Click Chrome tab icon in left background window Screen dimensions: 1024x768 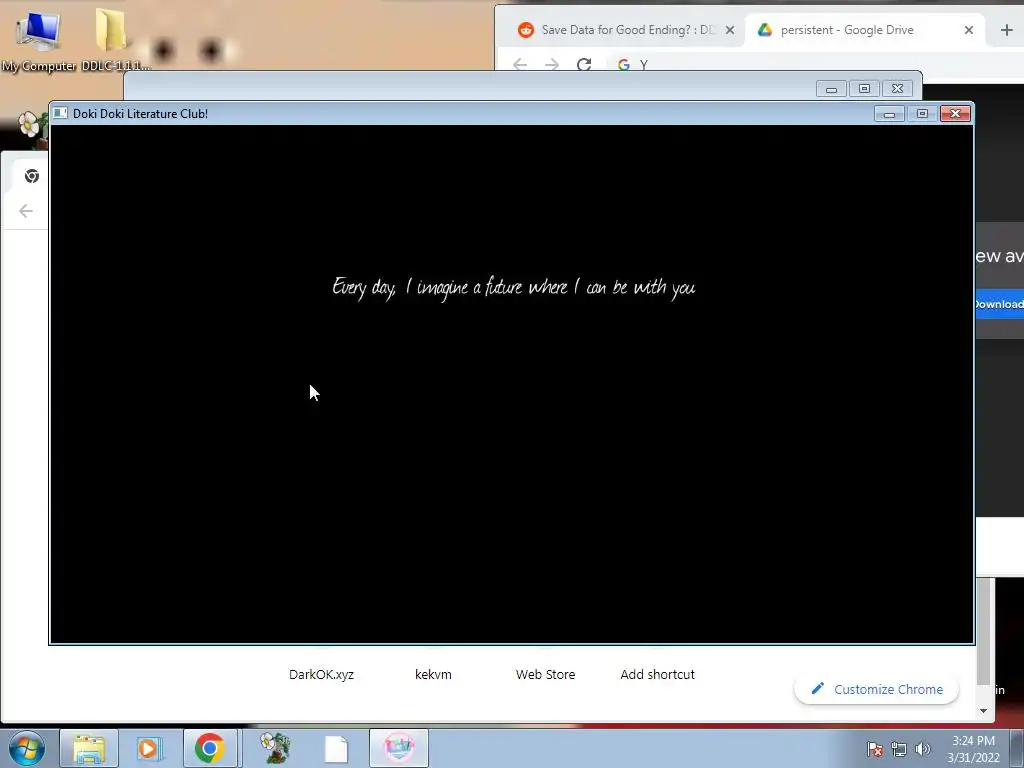(31, 176)
